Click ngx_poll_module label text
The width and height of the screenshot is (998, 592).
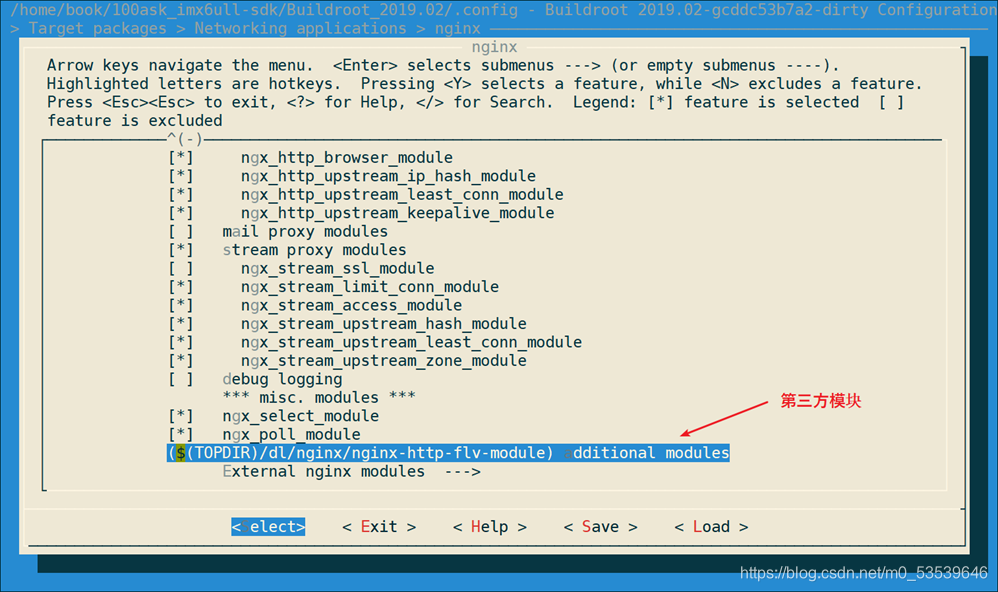[x=292, y=434]
